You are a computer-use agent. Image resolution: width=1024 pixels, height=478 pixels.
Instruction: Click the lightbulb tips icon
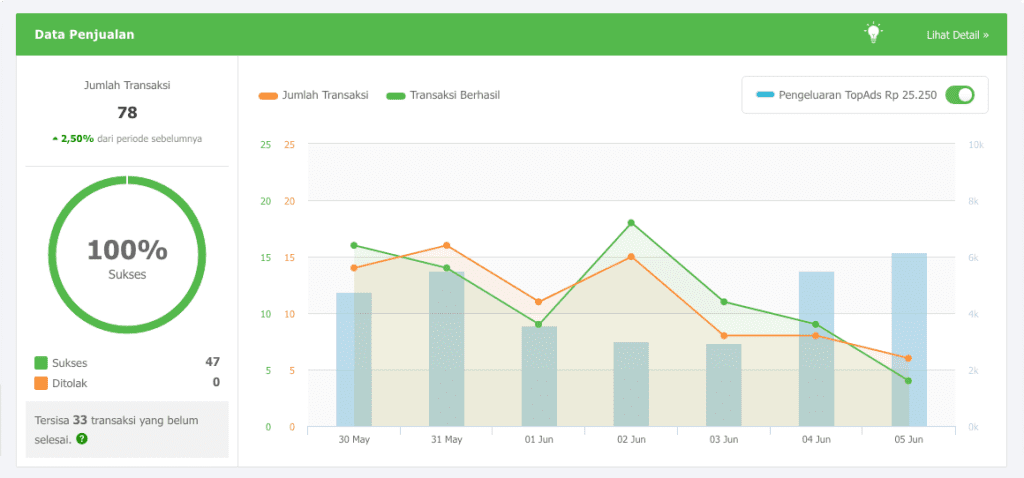click(873, 33)
